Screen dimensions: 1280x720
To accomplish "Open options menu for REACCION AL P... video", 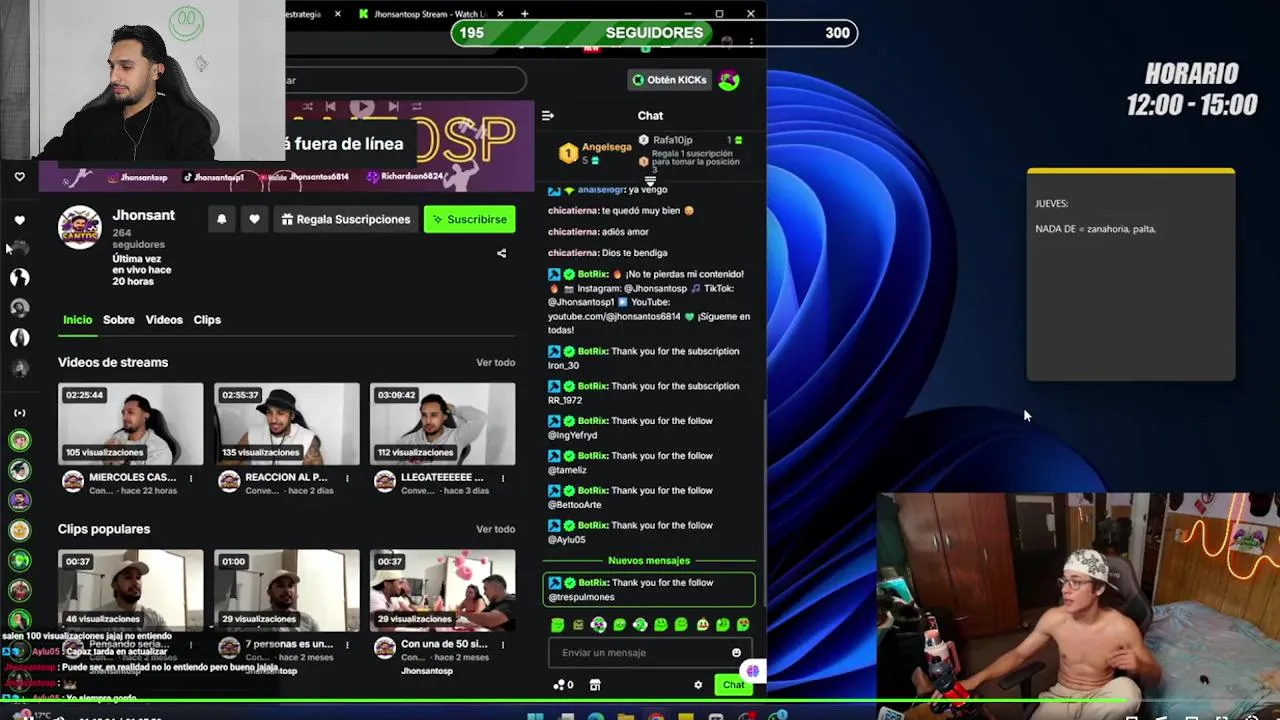I will [347, 478].
